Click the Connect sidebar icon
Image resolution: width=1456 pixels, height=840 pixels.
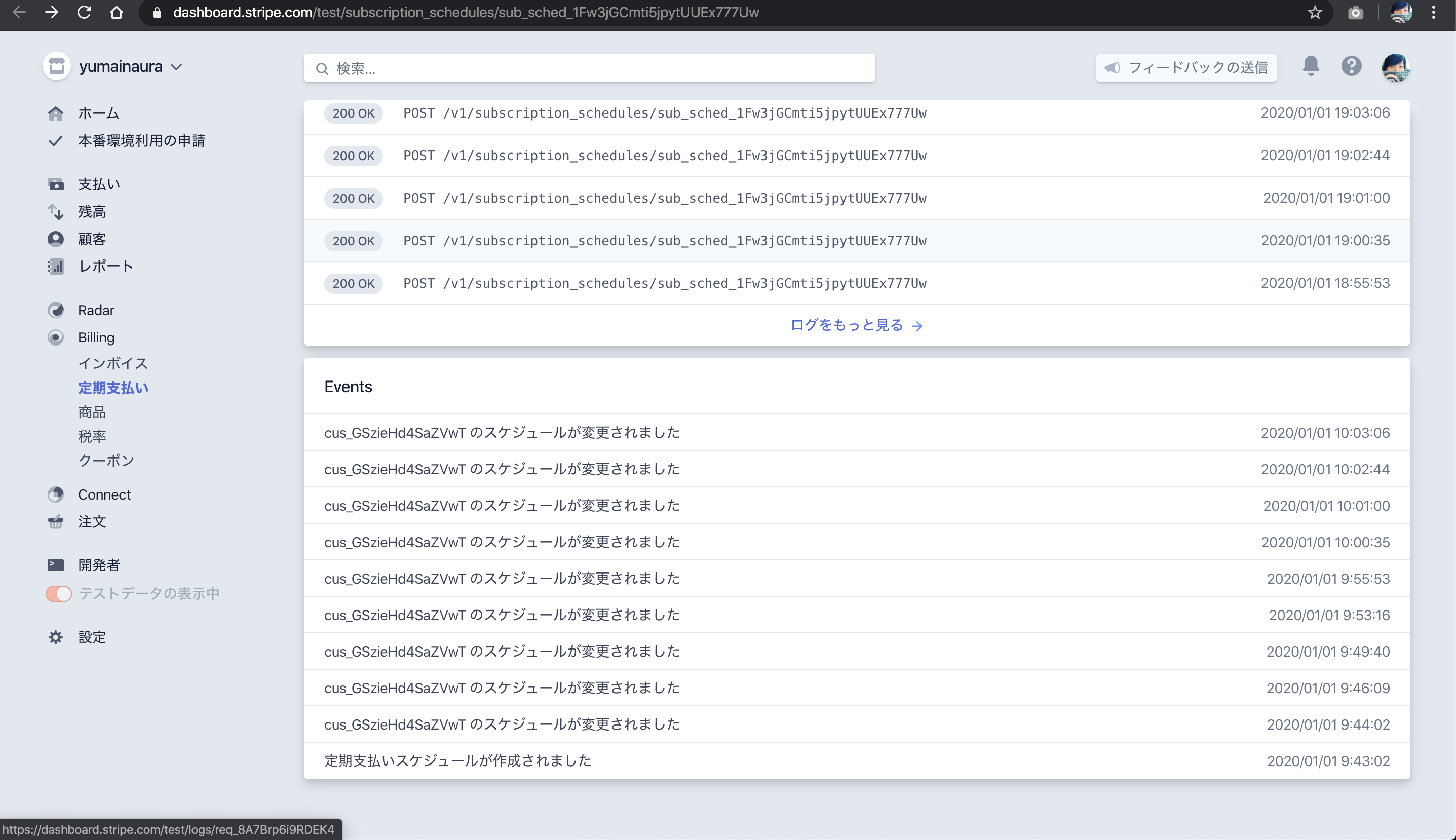(x=55, y=494)
